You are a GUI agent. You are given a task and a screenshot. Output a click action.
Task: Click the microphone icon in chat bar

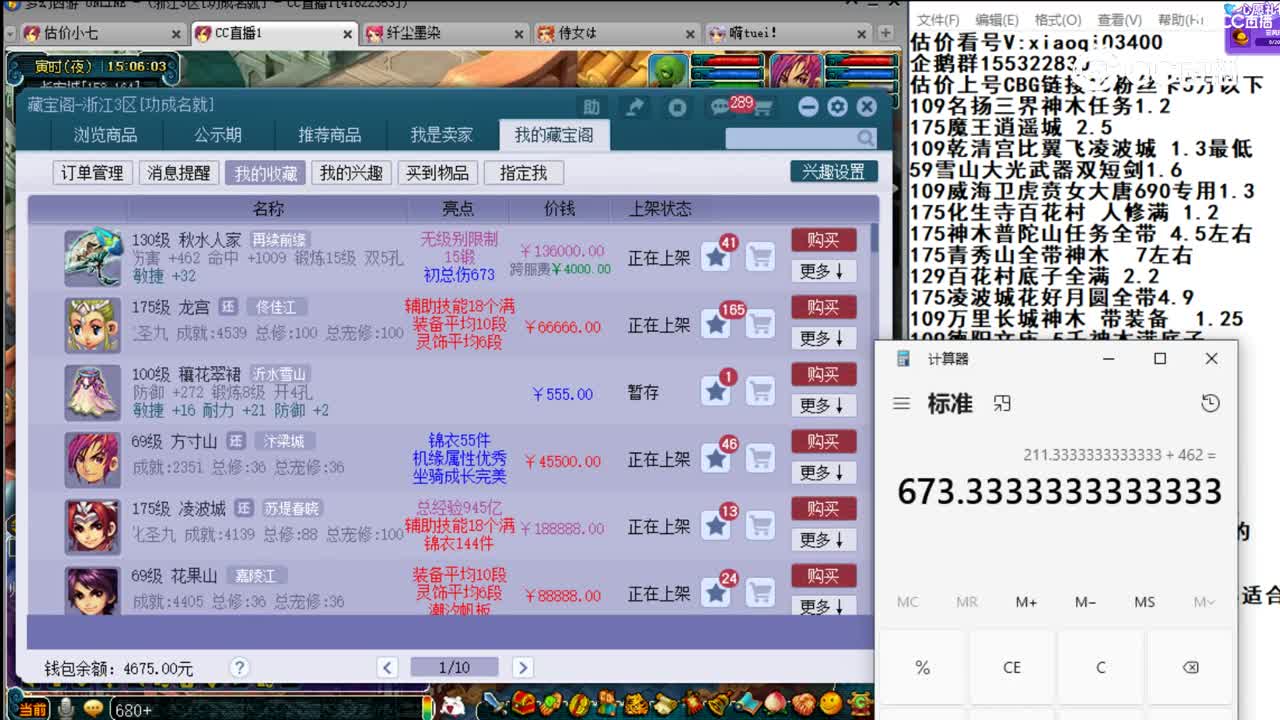(x=66, y=709)
